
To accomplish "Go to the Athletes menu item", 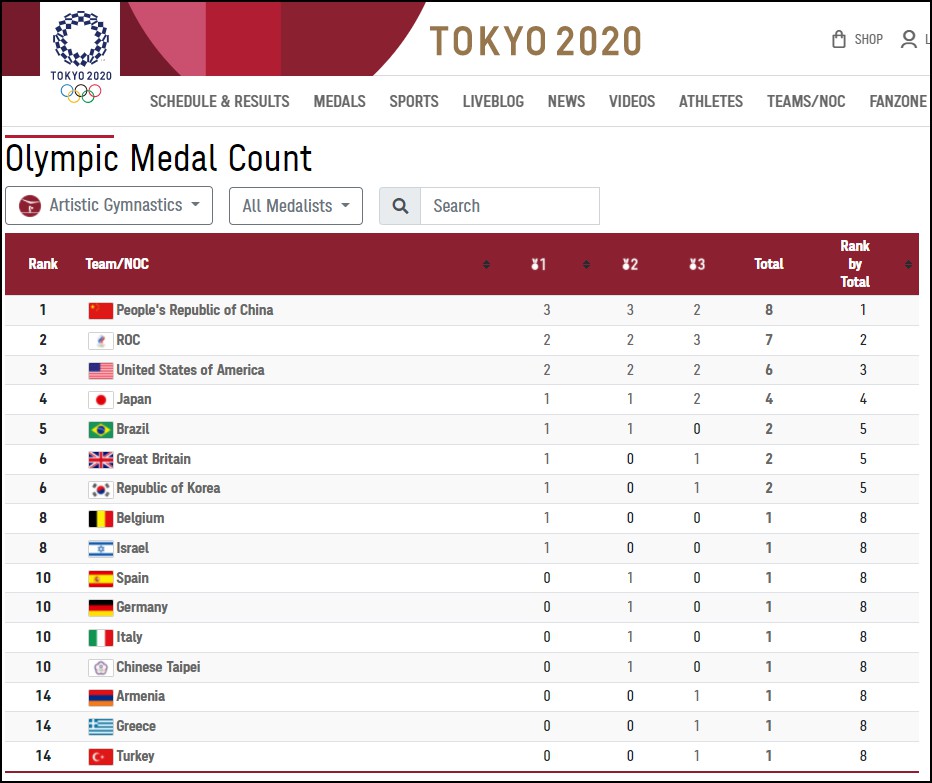I will [710, 101].
